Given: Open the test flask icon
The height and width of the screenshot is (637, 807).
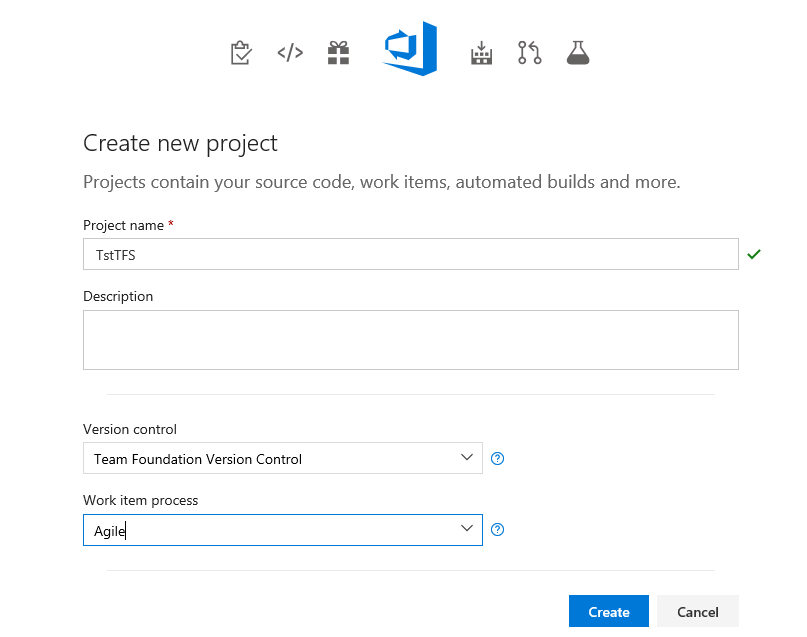Looking at the screenshot, I should (x=578, y=52).
